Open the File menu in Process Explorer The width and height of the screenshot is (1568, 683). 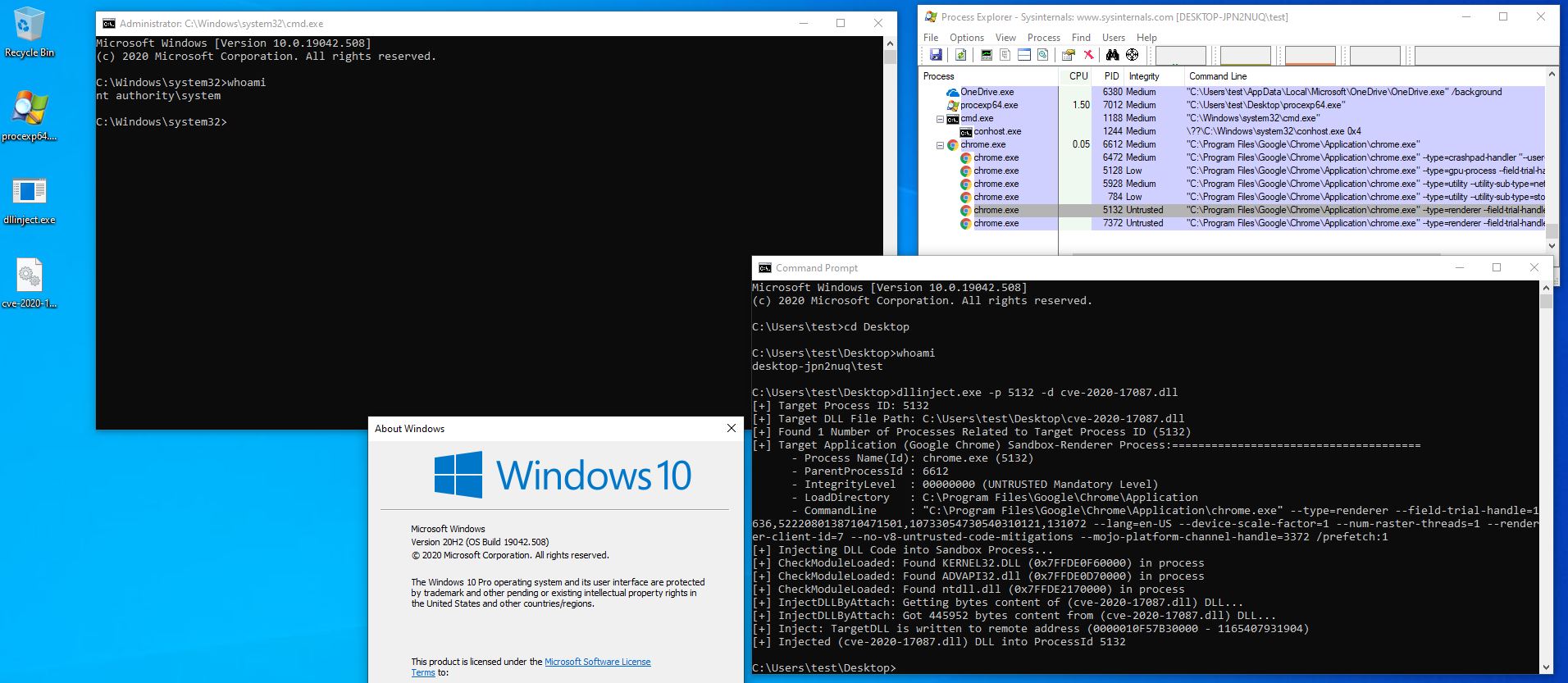click(x=931, y=38)
